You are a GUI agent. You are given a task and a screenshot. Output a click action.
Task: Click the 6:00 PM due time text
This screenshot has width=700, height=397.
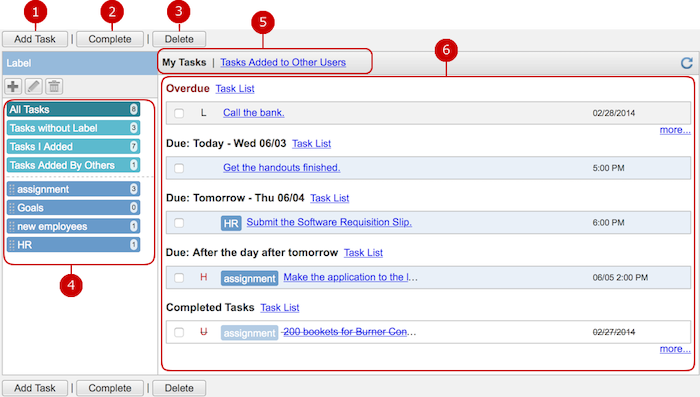tap(608, 222)
